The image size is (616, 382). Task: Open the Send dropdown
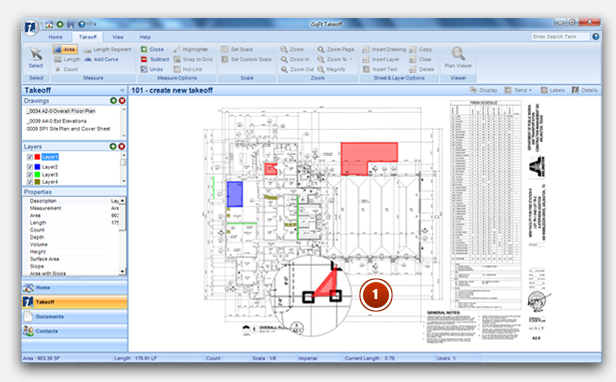pyautogui.click(x=518, y=90)
